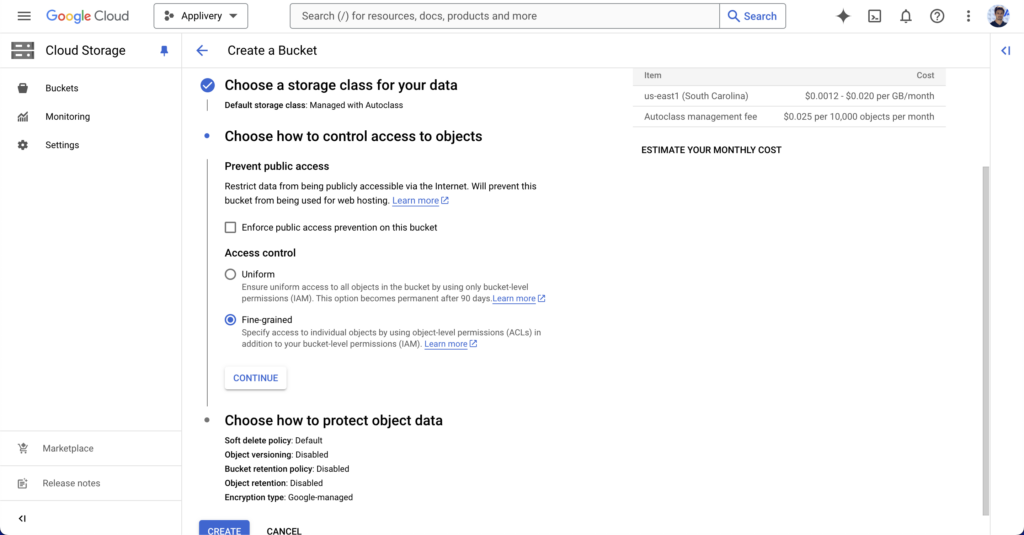Viewport: 1024px width, 535px height.
Task: Open the Applivery project selector dropdown
Action: (x=200, y=16)
